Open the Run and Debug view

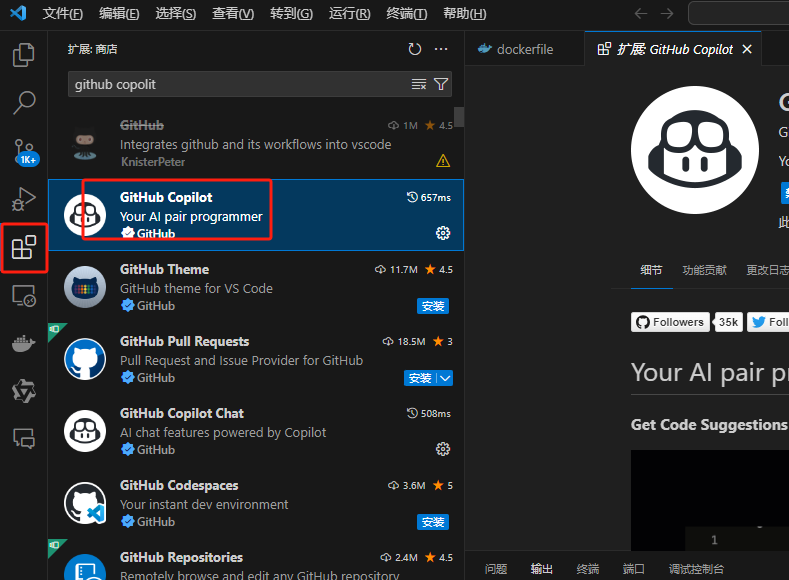tap(24, 199)
